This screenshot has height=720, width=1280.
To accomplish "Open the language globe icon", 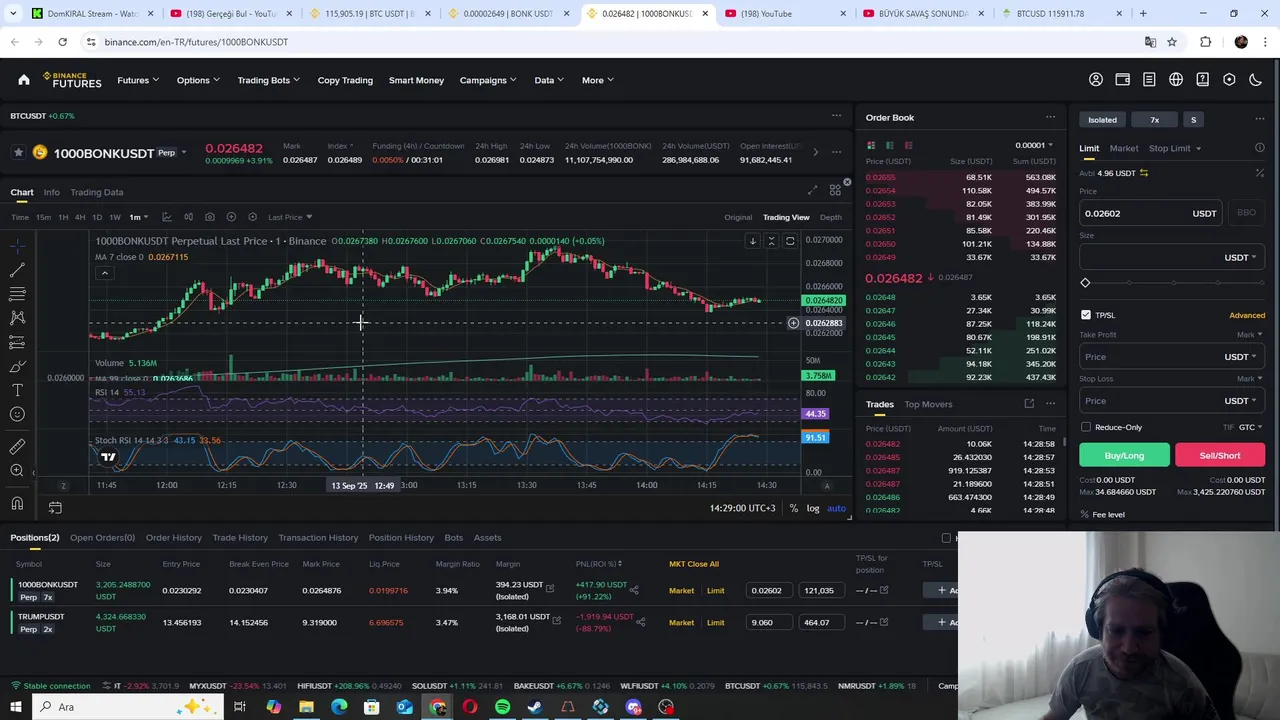I will click(1176, 80).
